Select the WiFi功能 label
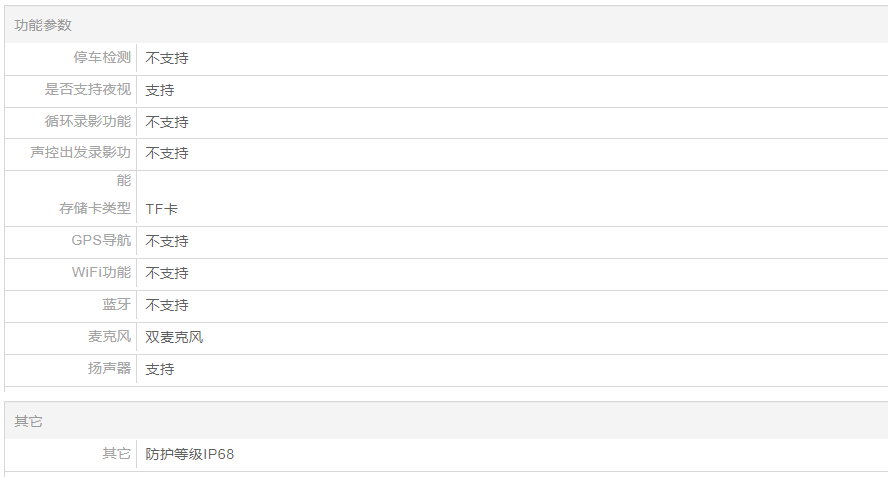 tap(101, 273)
